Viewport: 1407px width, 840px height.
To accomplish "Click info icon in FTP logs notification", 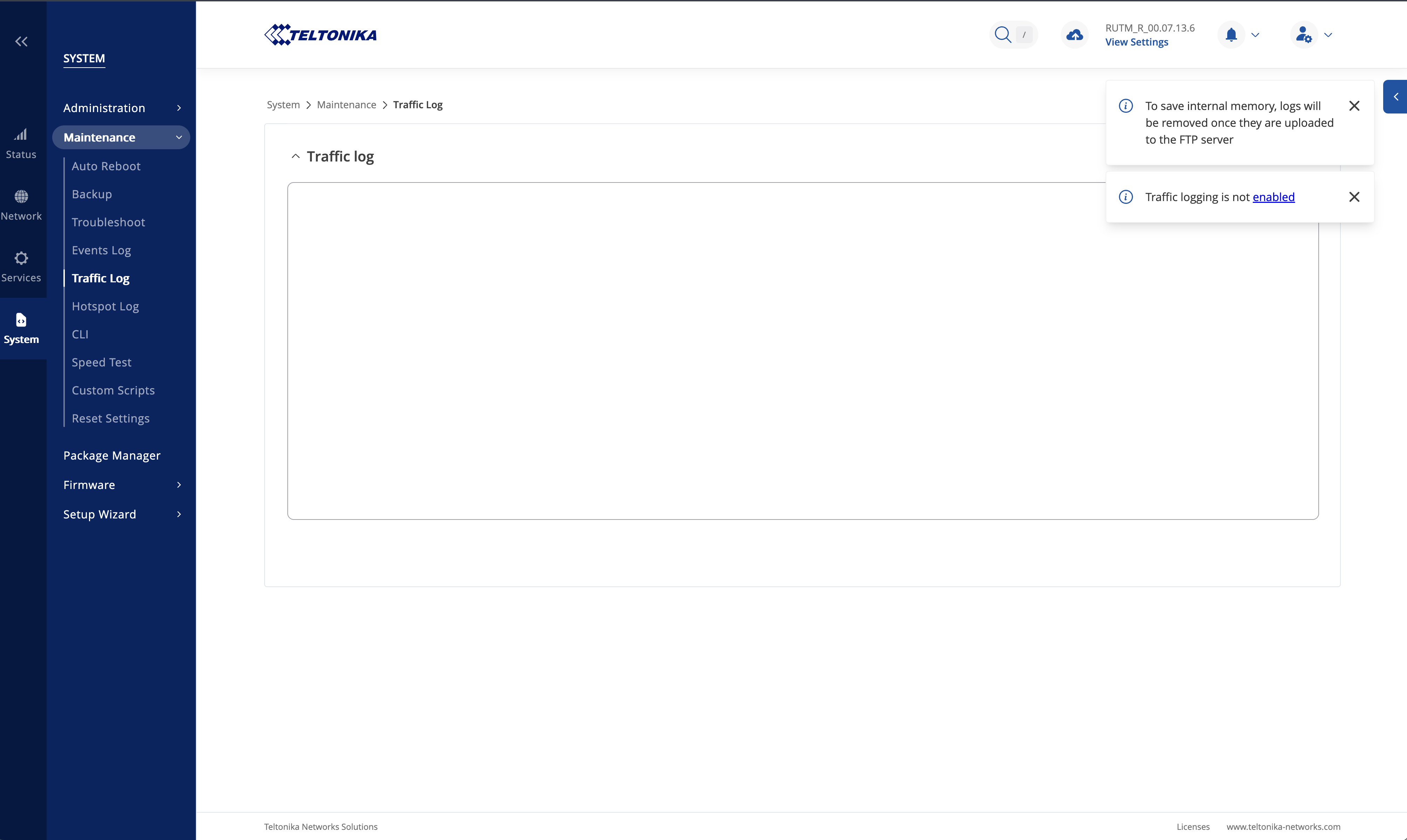I will coord(1126,106).
